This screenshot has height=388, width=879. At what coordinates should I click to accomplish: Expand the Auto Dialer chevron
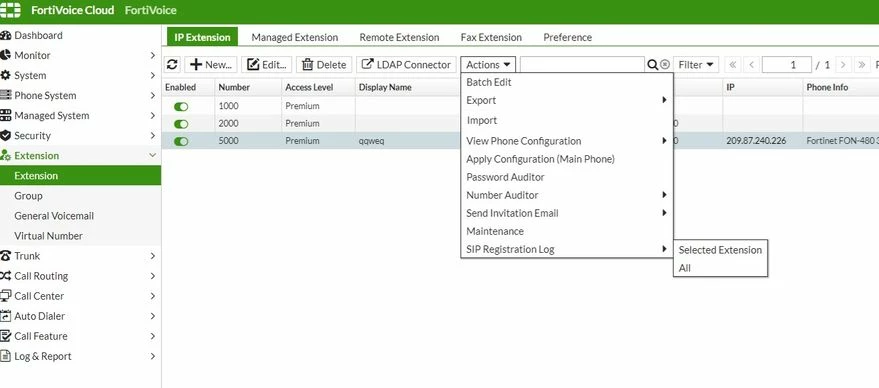[152, 316]
